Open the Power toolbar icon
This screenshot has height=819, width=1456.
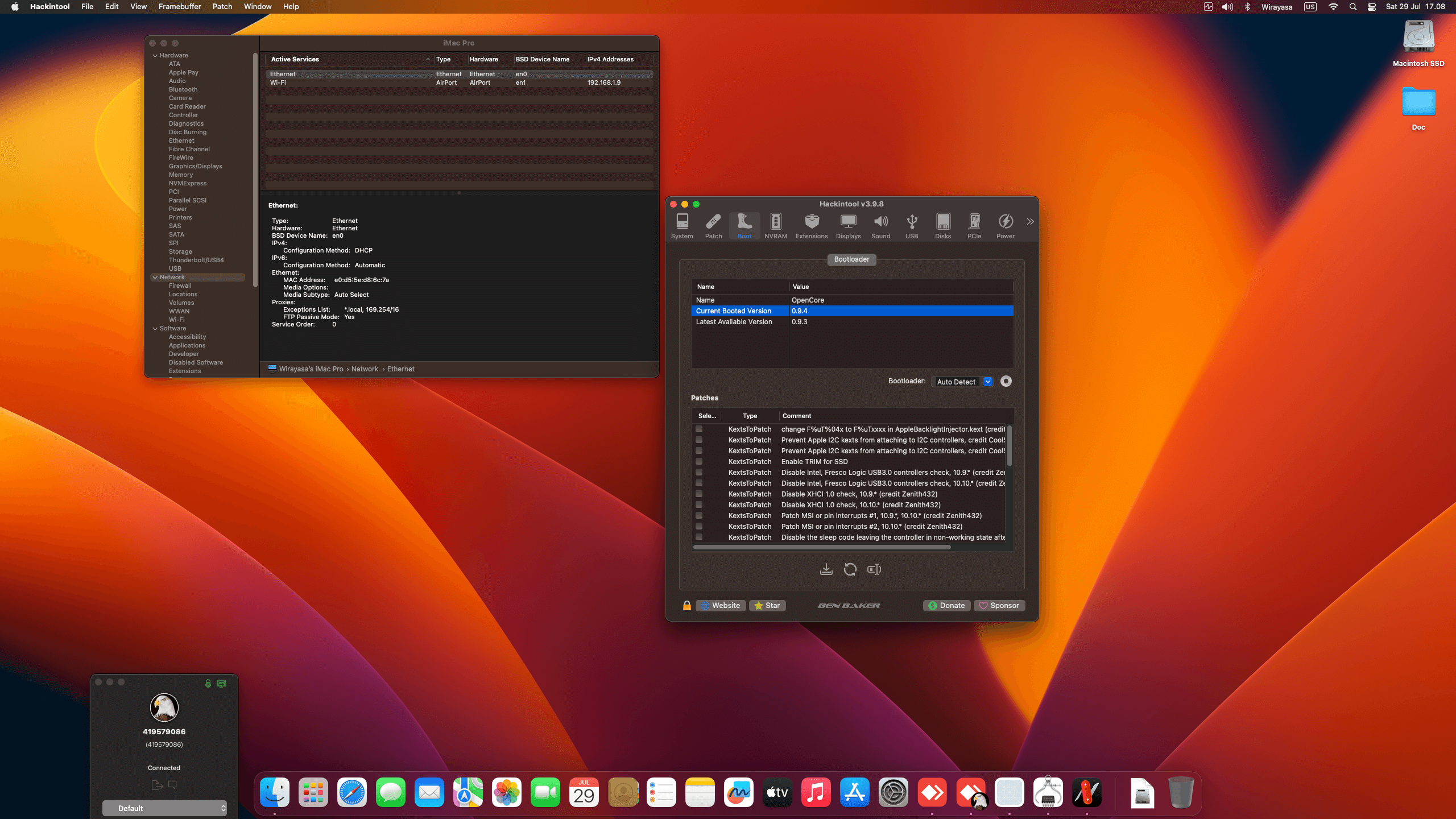tap(1006, 226)
